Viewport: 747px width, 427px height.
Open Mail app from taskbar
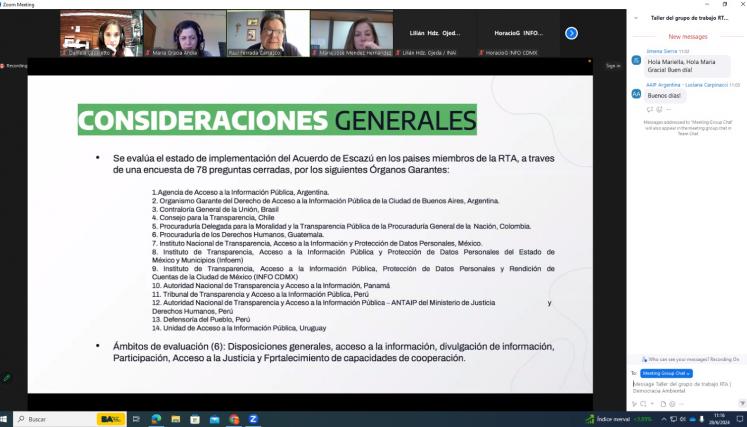214,419
